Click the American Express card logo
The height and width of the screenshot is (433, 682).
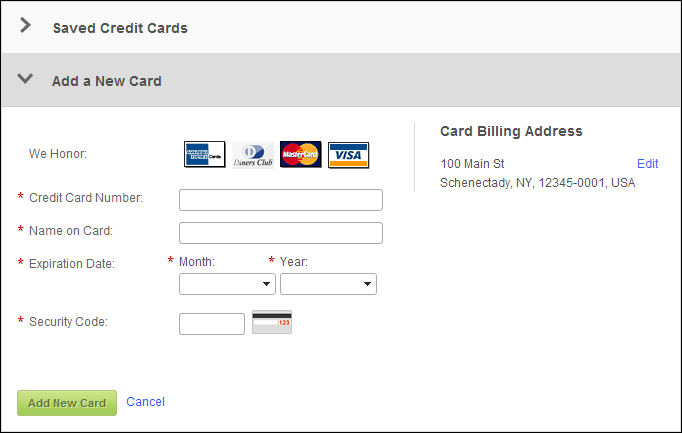tap(204, 154)
